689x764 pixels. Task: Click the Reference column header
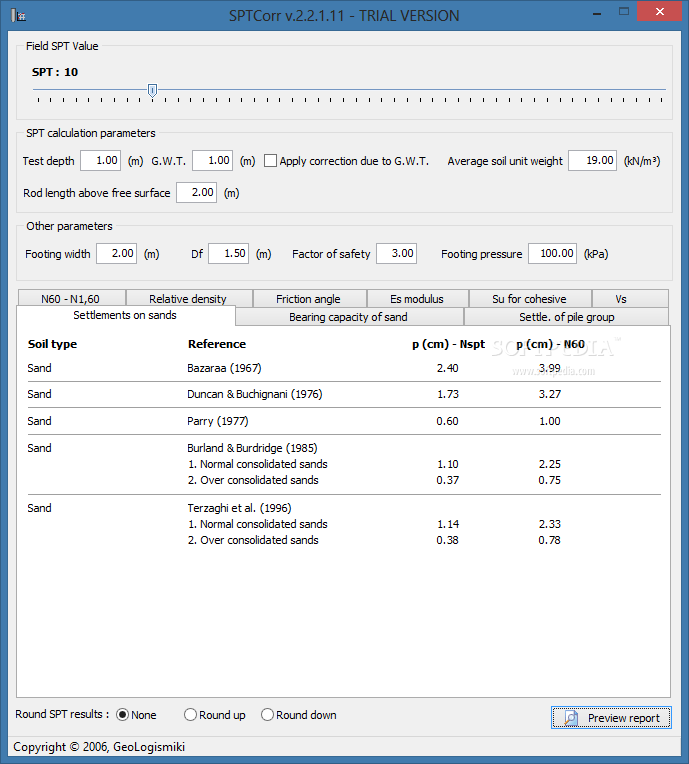click(x=217, y=344)
